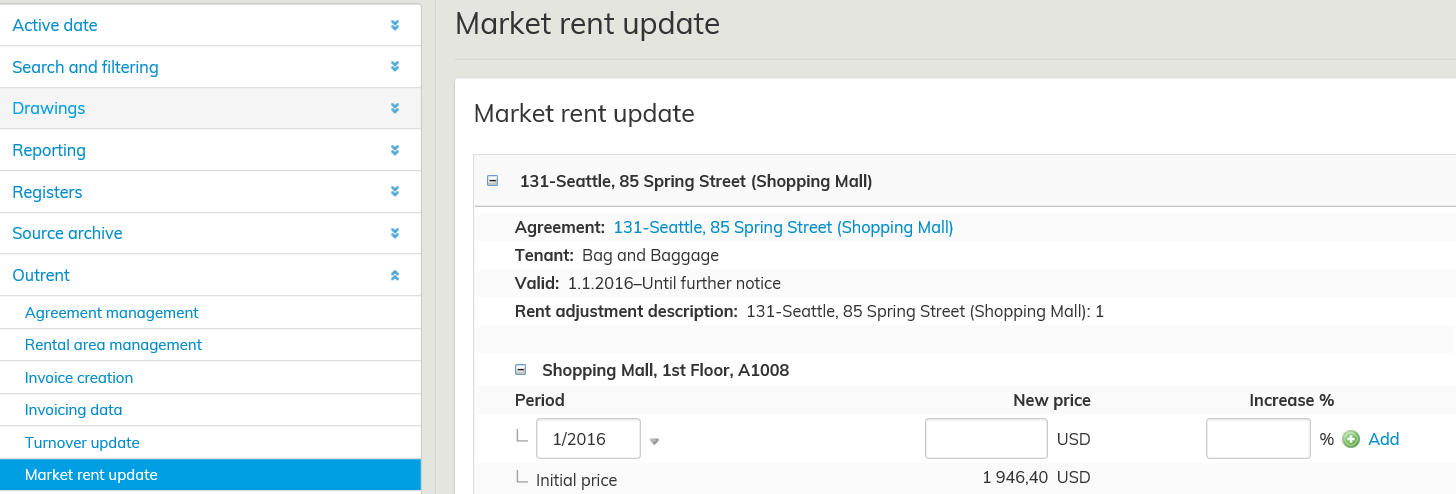This screenshot has height=494, width=1456.
Task: Select Invoicing data in sidebar
Action: pyautogui.click(x=73, y=410)
